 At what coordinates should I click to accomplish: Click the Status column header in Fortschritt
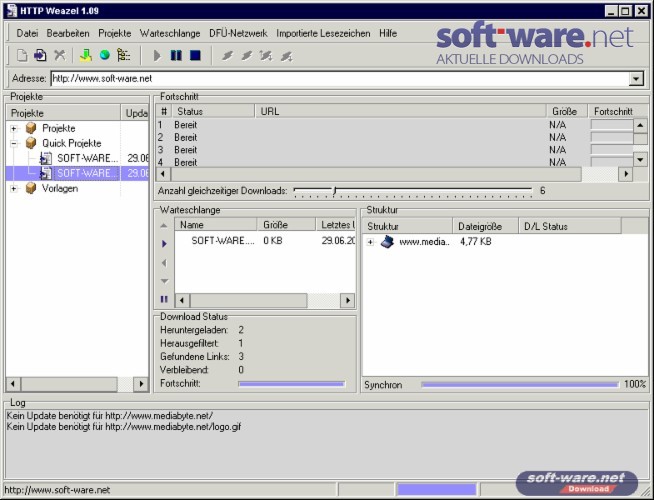pos(213,111)
